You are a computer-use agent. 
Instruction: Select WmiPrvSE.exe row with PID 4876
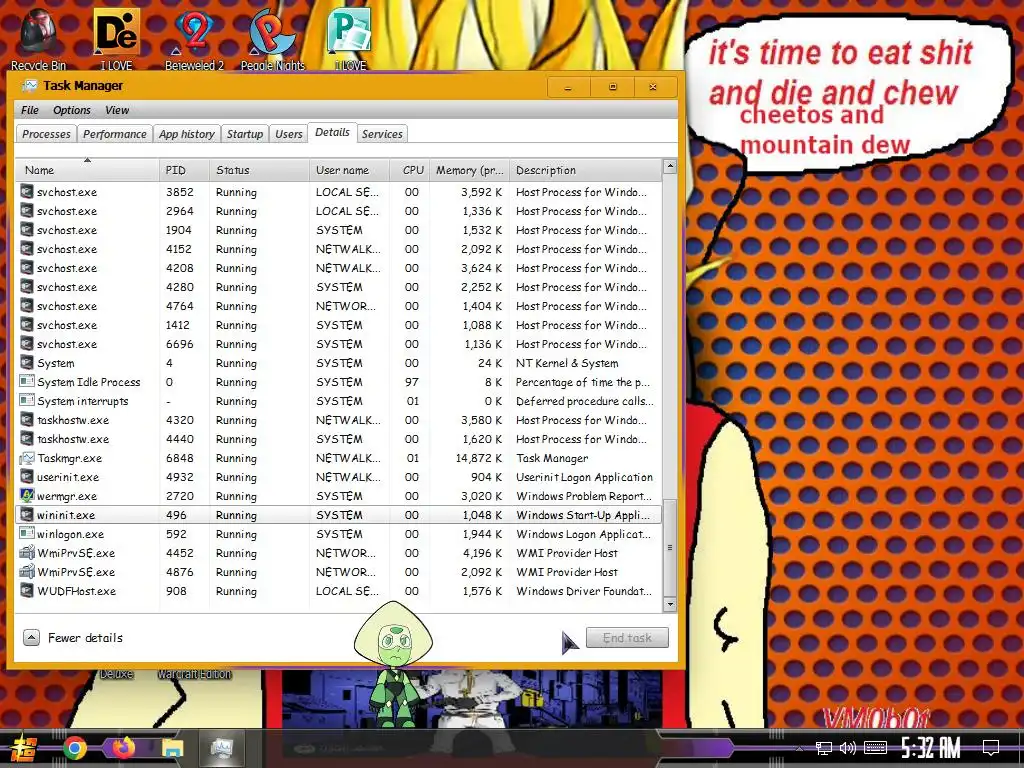point(338,571)
